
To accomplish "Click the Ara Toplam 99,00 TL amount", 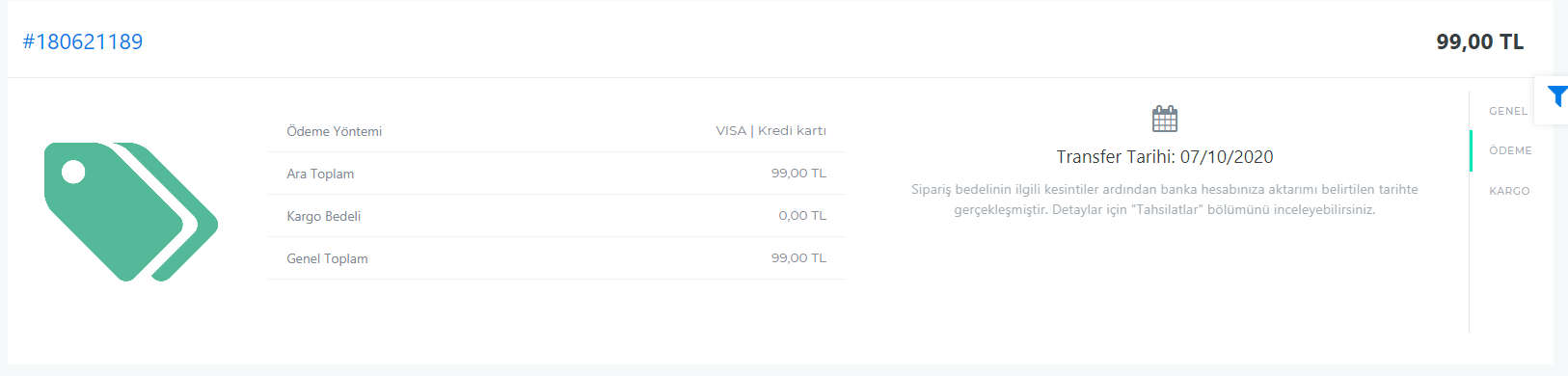I will click(798, 173).
